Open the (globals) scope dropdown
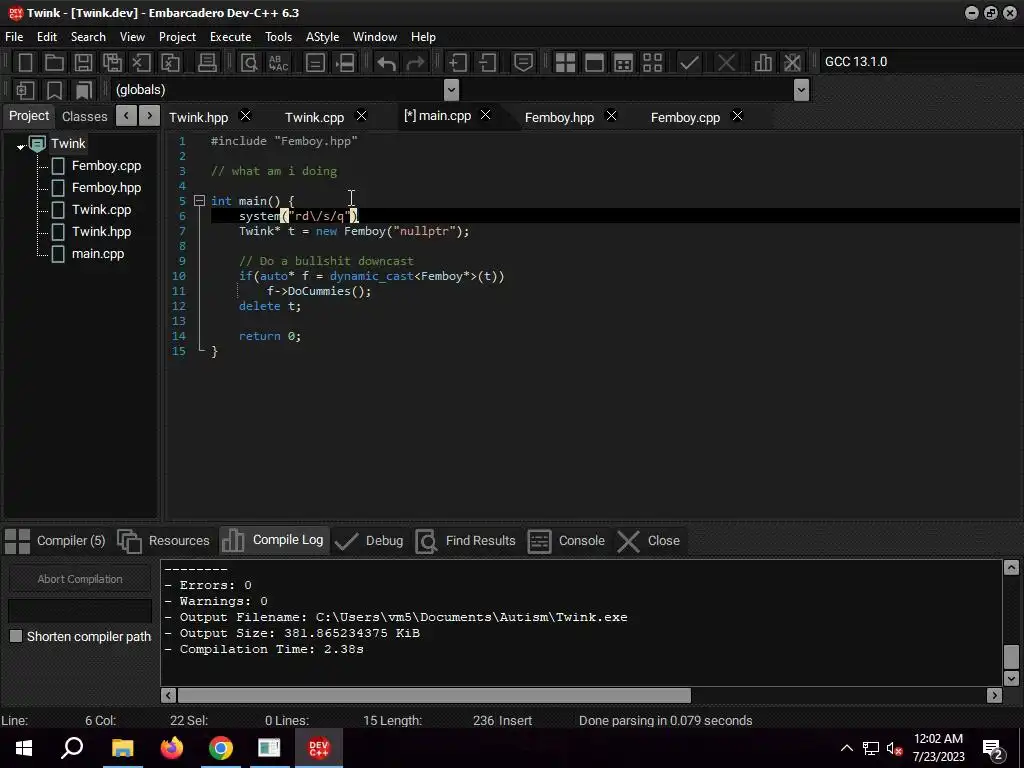Screen dimensions: 1024x768 [451, 90]
